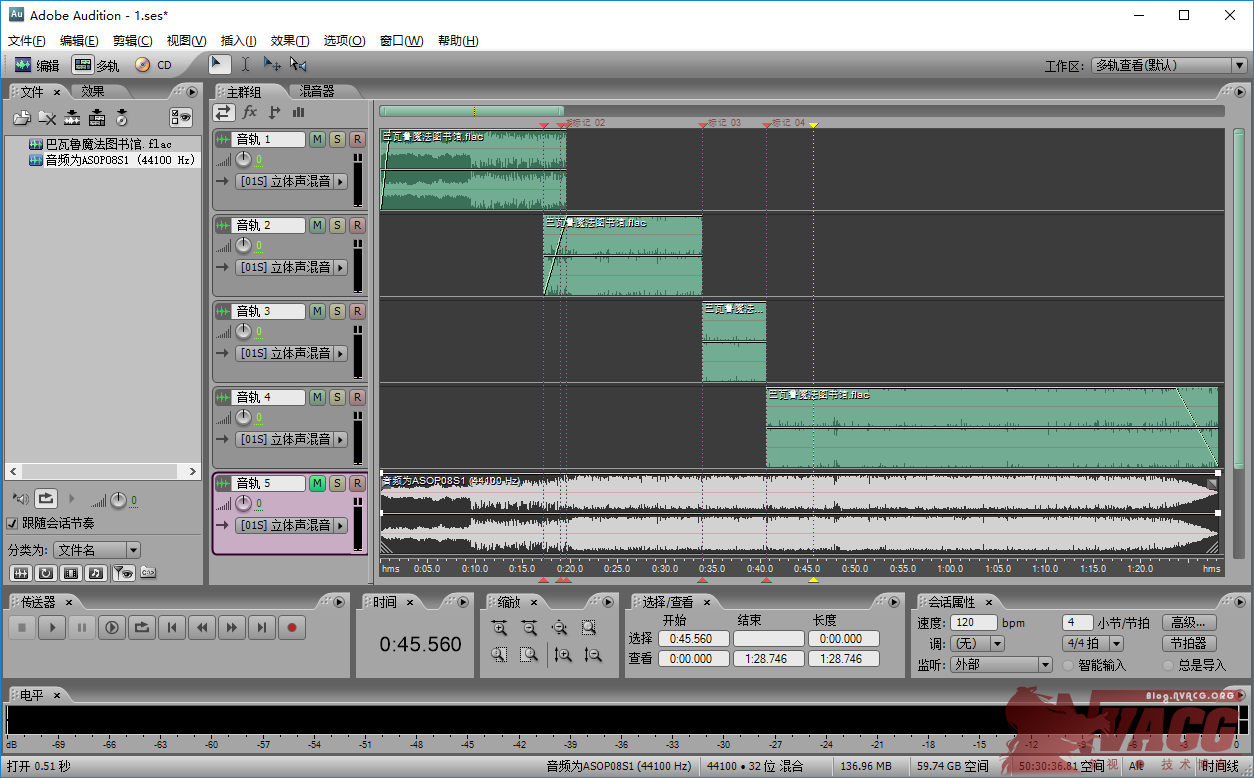
Task: Solo track 3 with S button
Action: (x=337, y=312)
